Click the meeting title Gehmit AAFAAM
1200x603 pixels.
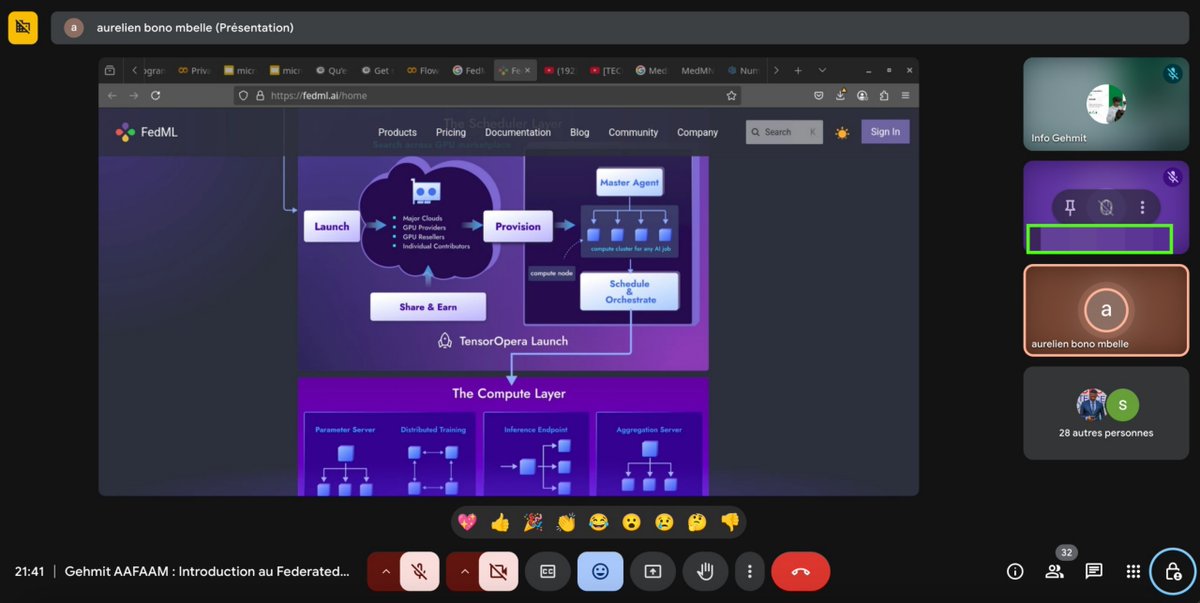(x=207, y=572)
